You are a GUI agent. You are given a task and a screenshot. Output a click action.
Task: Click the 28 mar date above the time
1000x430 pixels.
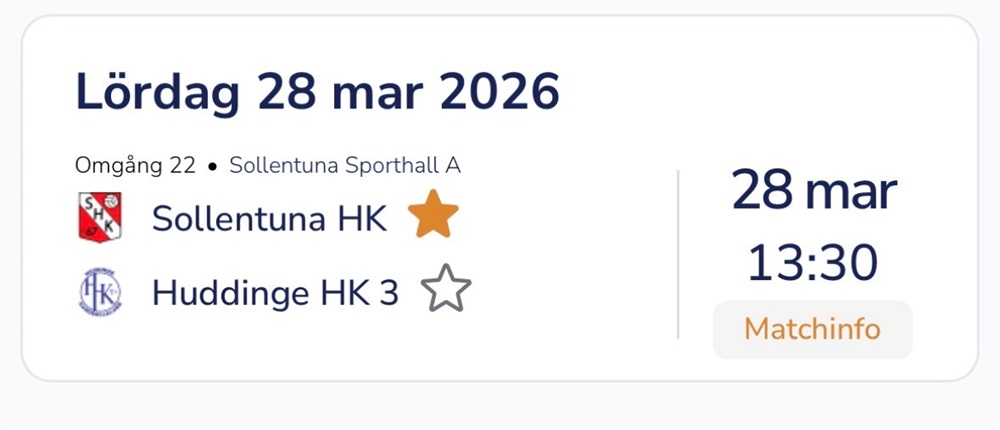812,191
